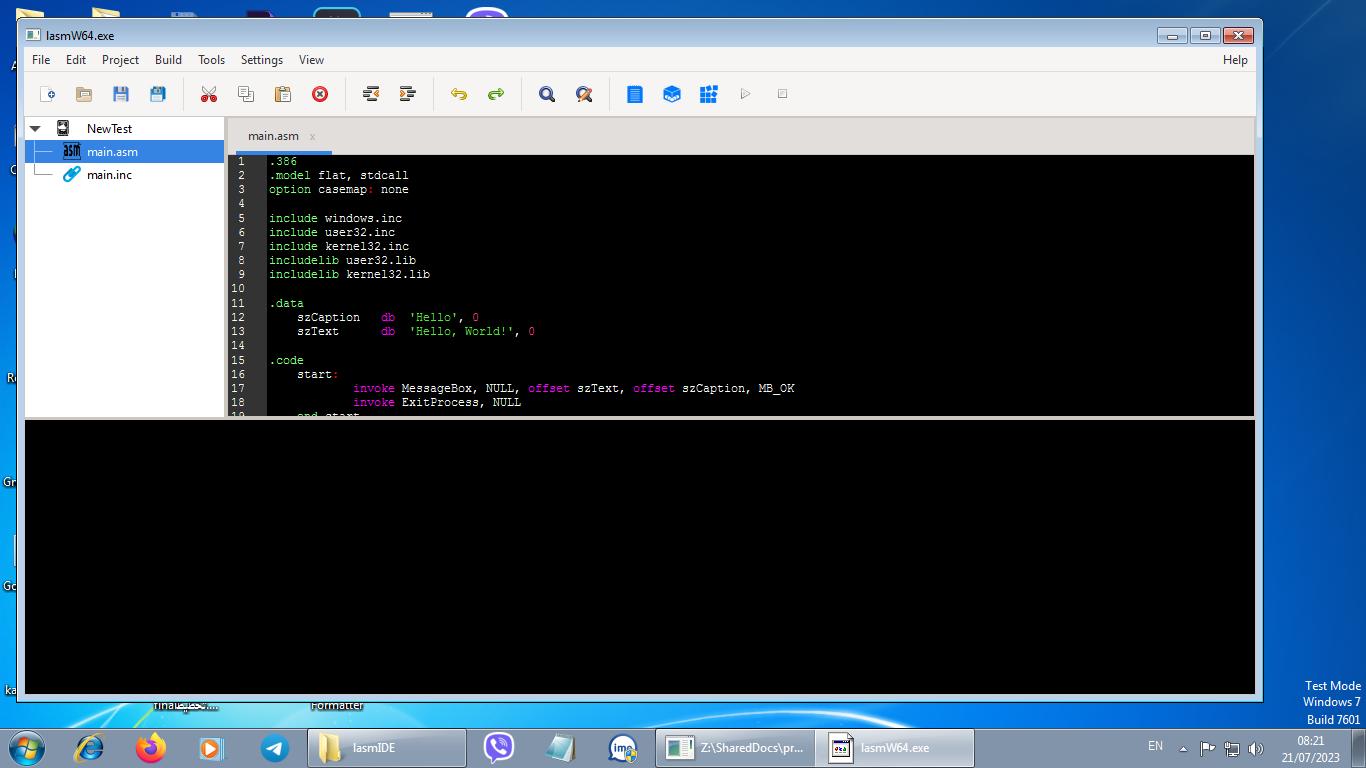Switch to the Z:\SharedDocs taskbar window
The height and width of the screenshot is (768, 1366).
735,747
